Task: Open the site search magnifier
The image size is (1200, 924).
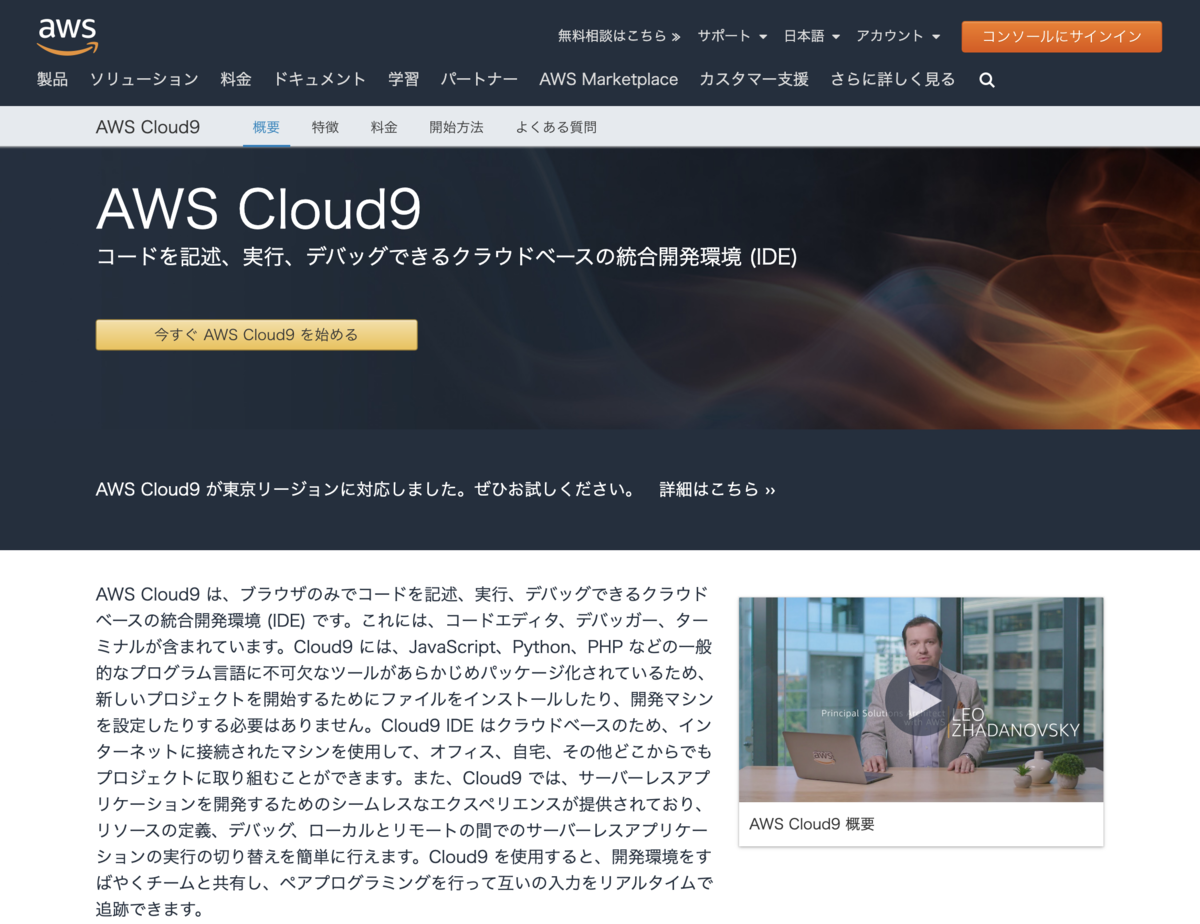Action: pyautogui.click(x=986, y=79)
